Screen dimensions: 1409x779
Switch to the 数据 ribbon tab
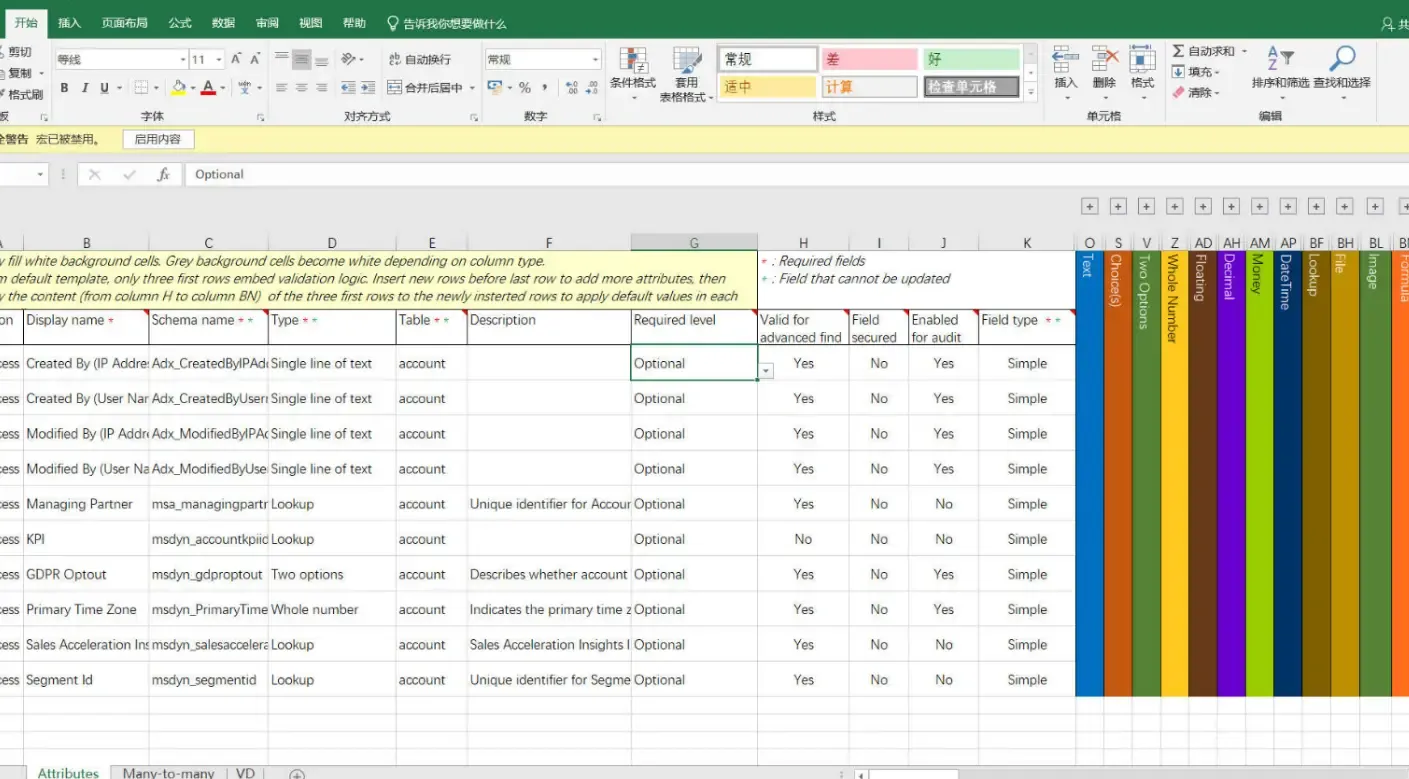(221, 22)
